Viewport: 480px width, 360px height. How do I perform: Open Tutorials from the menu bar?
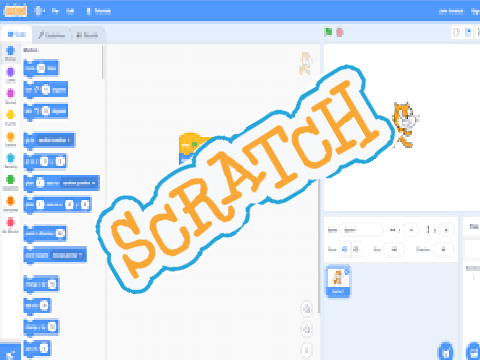coord(99,11)
